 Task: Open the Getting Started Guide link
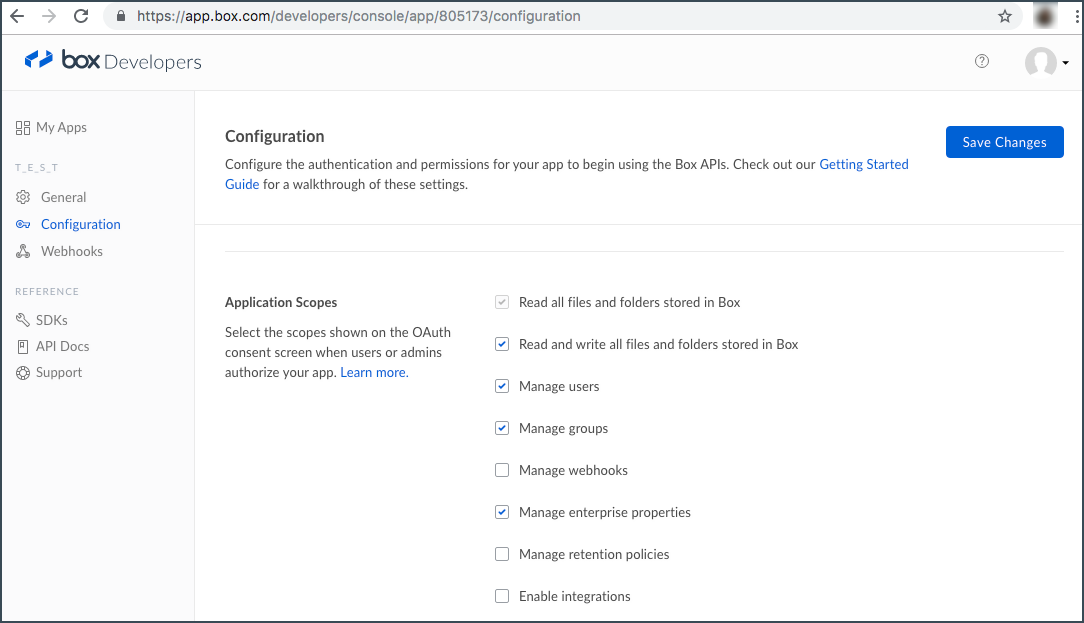coord(863,165)
